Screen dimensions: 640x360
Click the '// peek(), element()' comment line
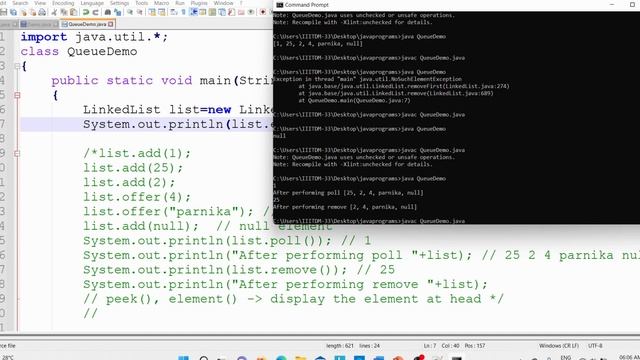[x=293, y=299]
